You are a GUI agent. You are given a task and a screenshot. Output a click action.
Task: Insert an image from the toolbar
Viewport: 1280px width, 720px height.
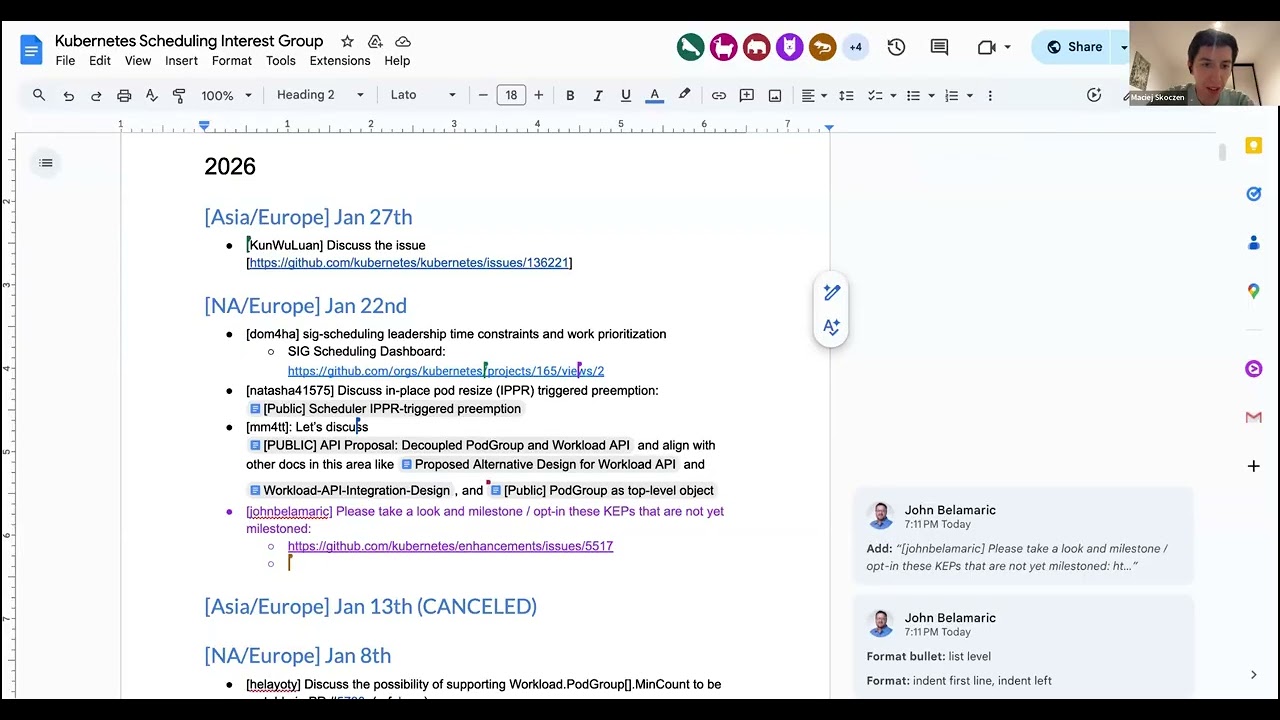pos(775,96)
